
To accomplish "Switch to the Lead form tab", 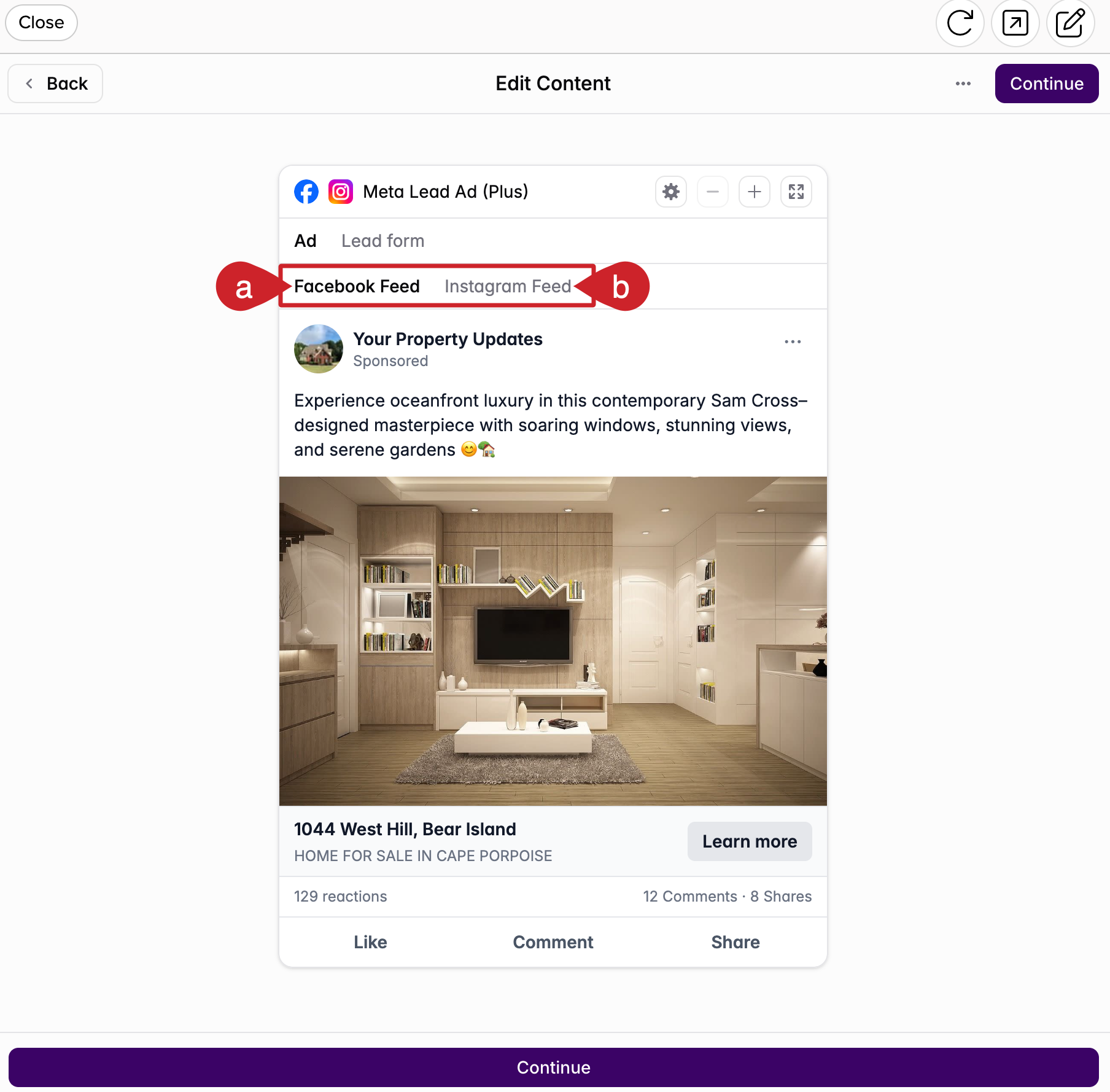I will 383,241.
